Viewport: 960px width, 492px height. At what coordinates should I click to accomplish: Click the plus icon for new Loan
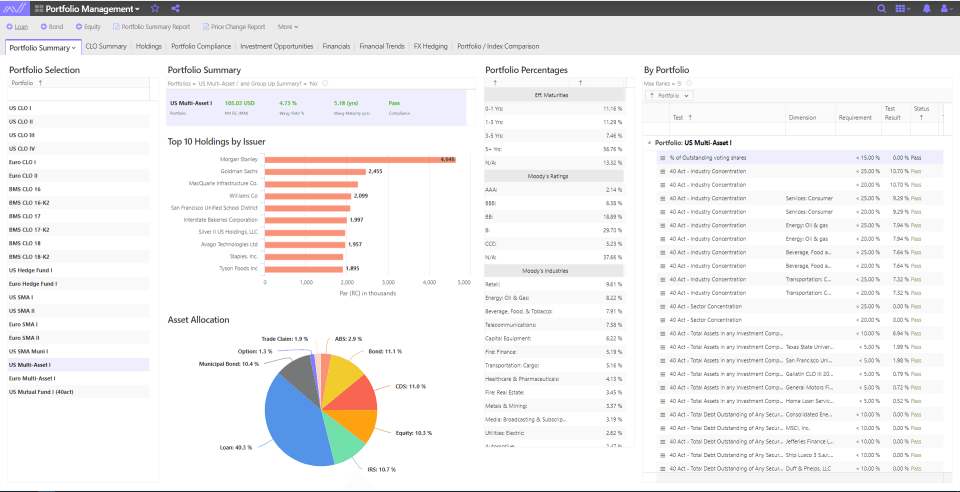point(10,27)
